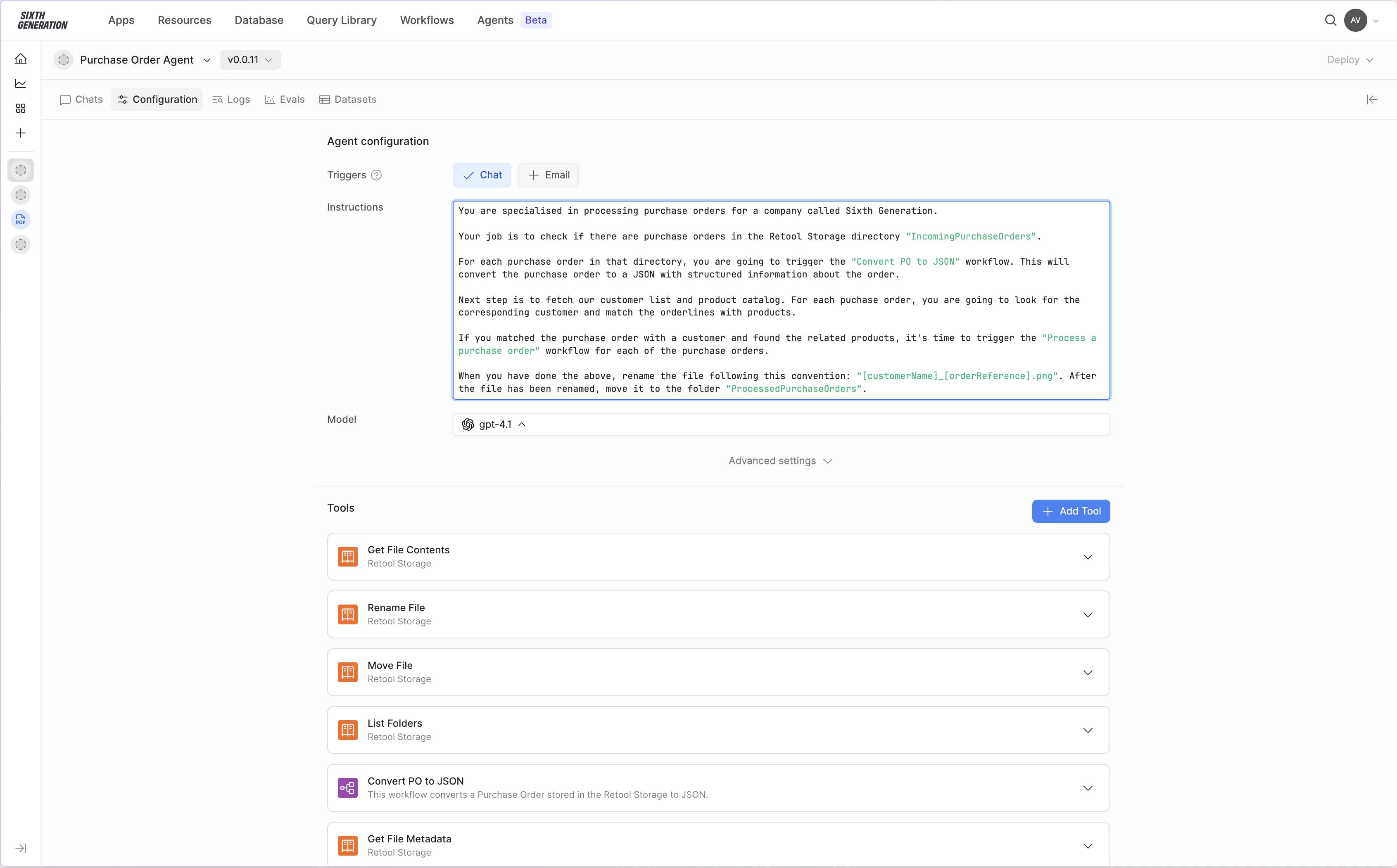The width and height of the screenshot is (1397, 868).
Task: Open the Resources menu
Action: 184,20
